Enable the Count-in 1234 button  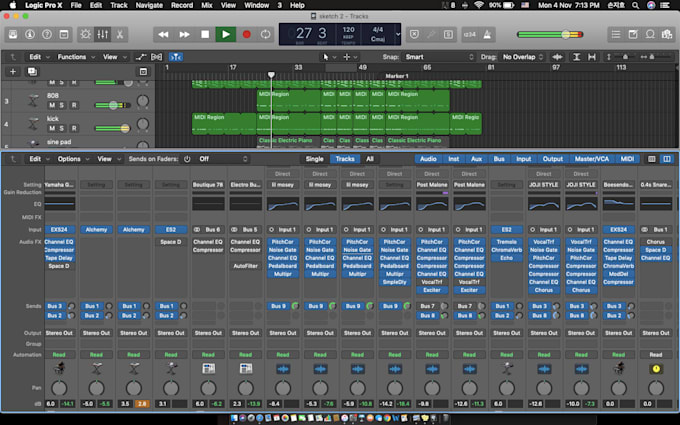click(x=470, y=35)
